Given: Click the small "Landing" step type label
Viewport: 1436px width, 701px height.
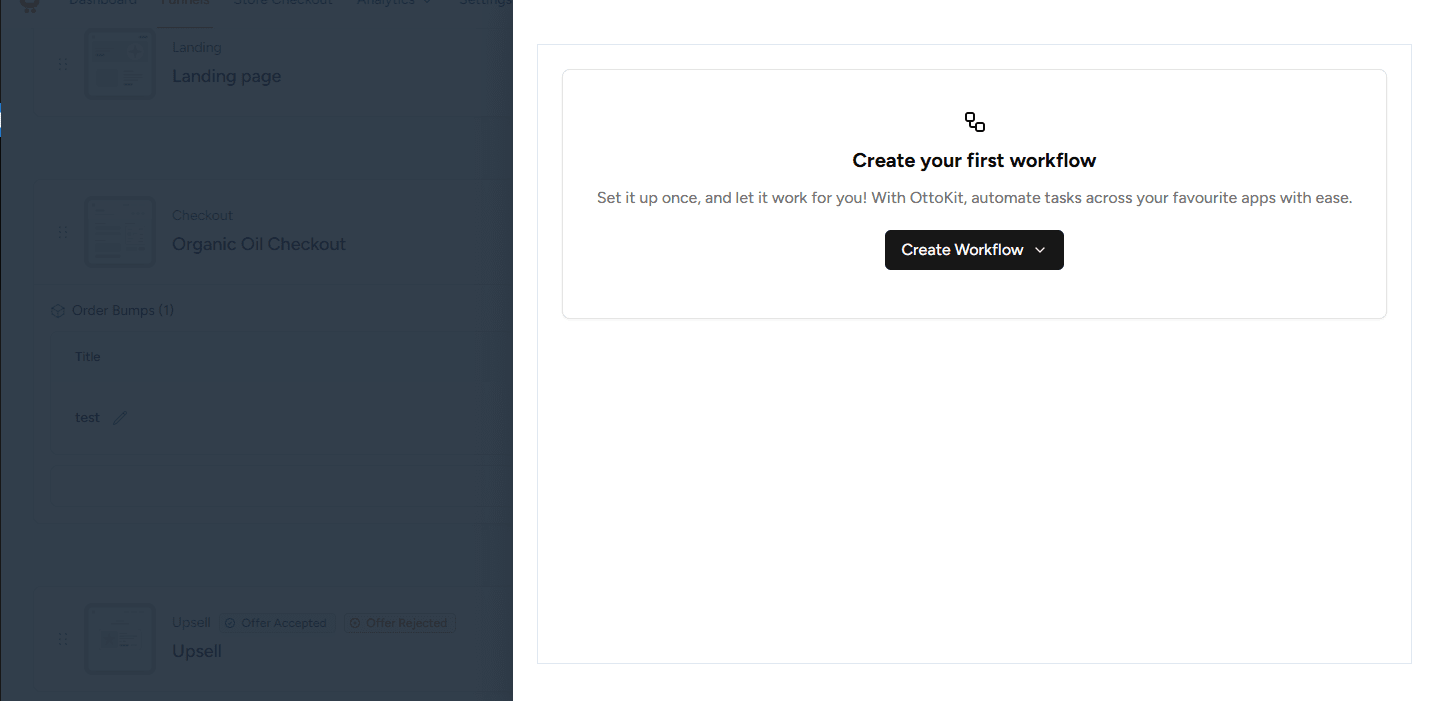Looking at the screenshot, I should (197, 47).
